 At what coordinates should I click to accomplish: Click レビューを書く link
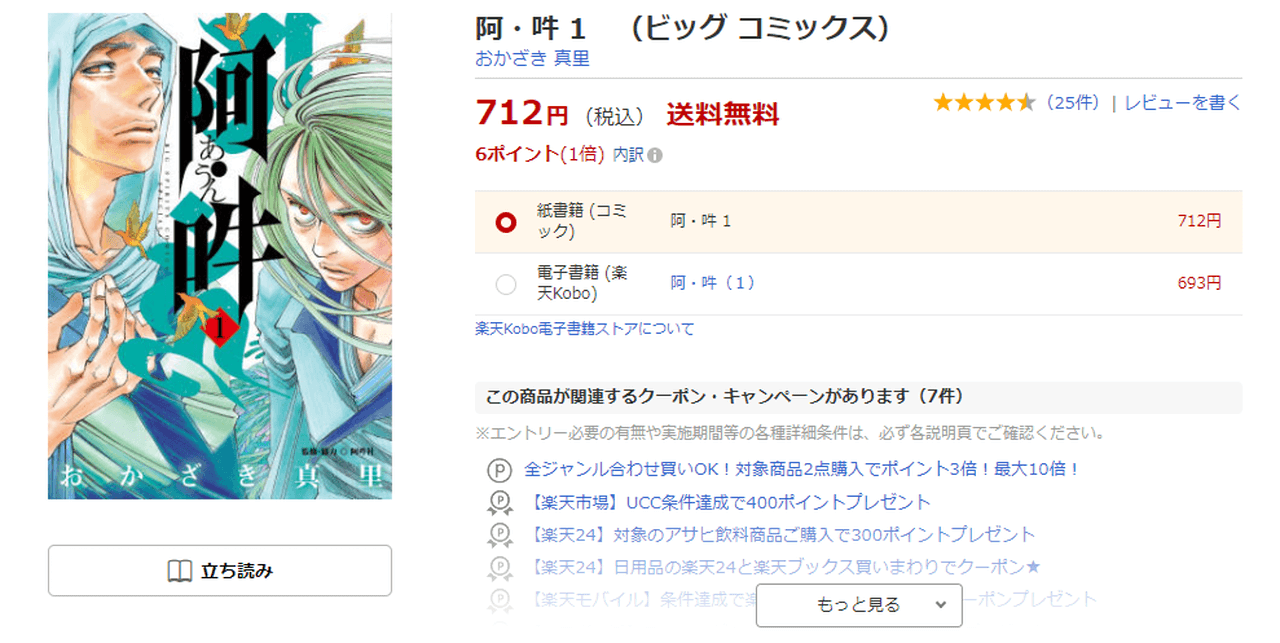point(1183,102)
